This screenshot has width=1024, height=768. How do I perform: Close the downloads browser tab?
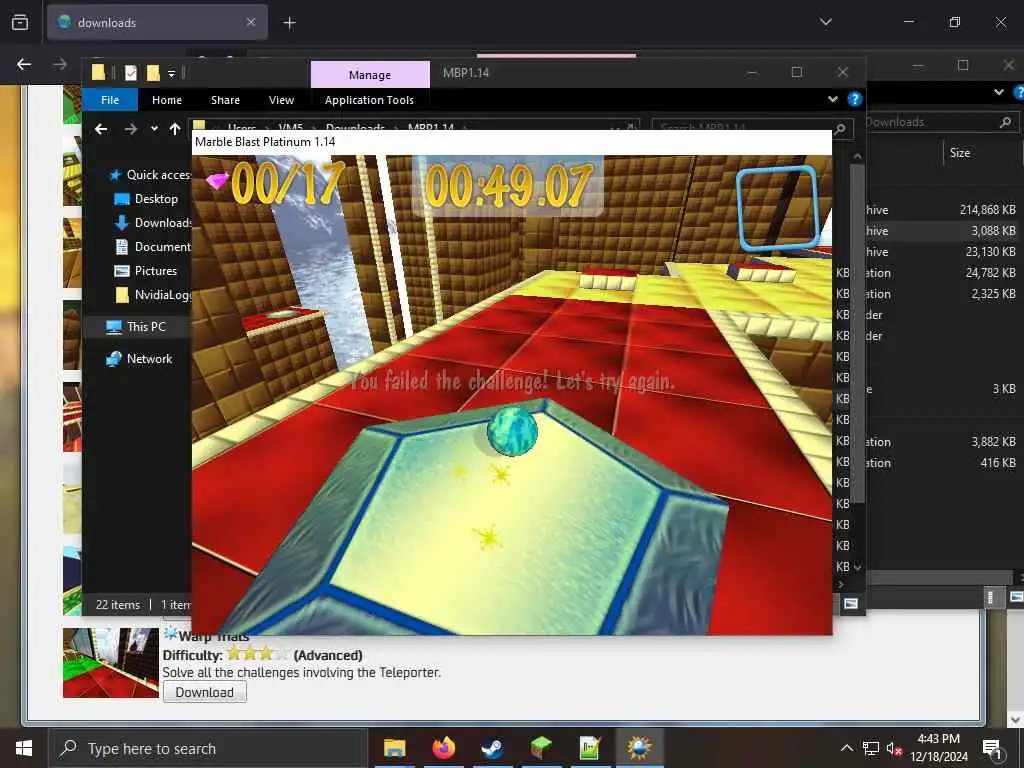pyautogui.click(x=251, y=22)
